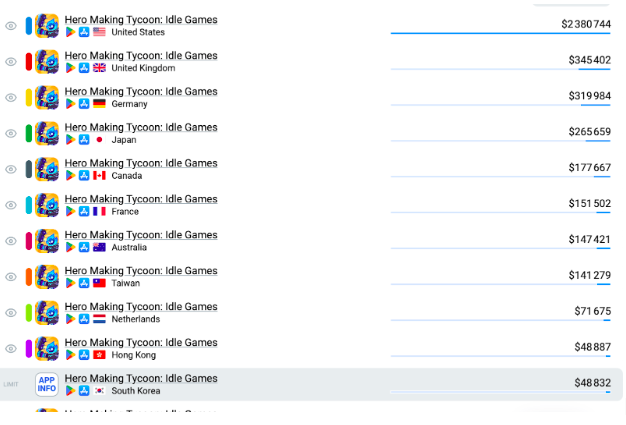
Task: Open Hero Making Tycoon link for United States
Action: click(x=141, y=20)
